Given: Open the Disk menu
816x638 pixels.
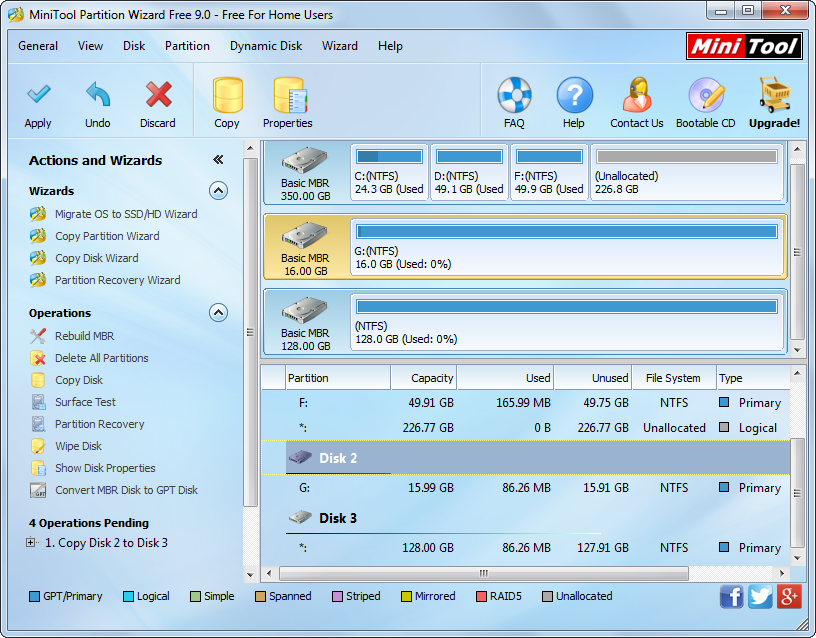Looking at the screenshot, I should click(134, 46).
